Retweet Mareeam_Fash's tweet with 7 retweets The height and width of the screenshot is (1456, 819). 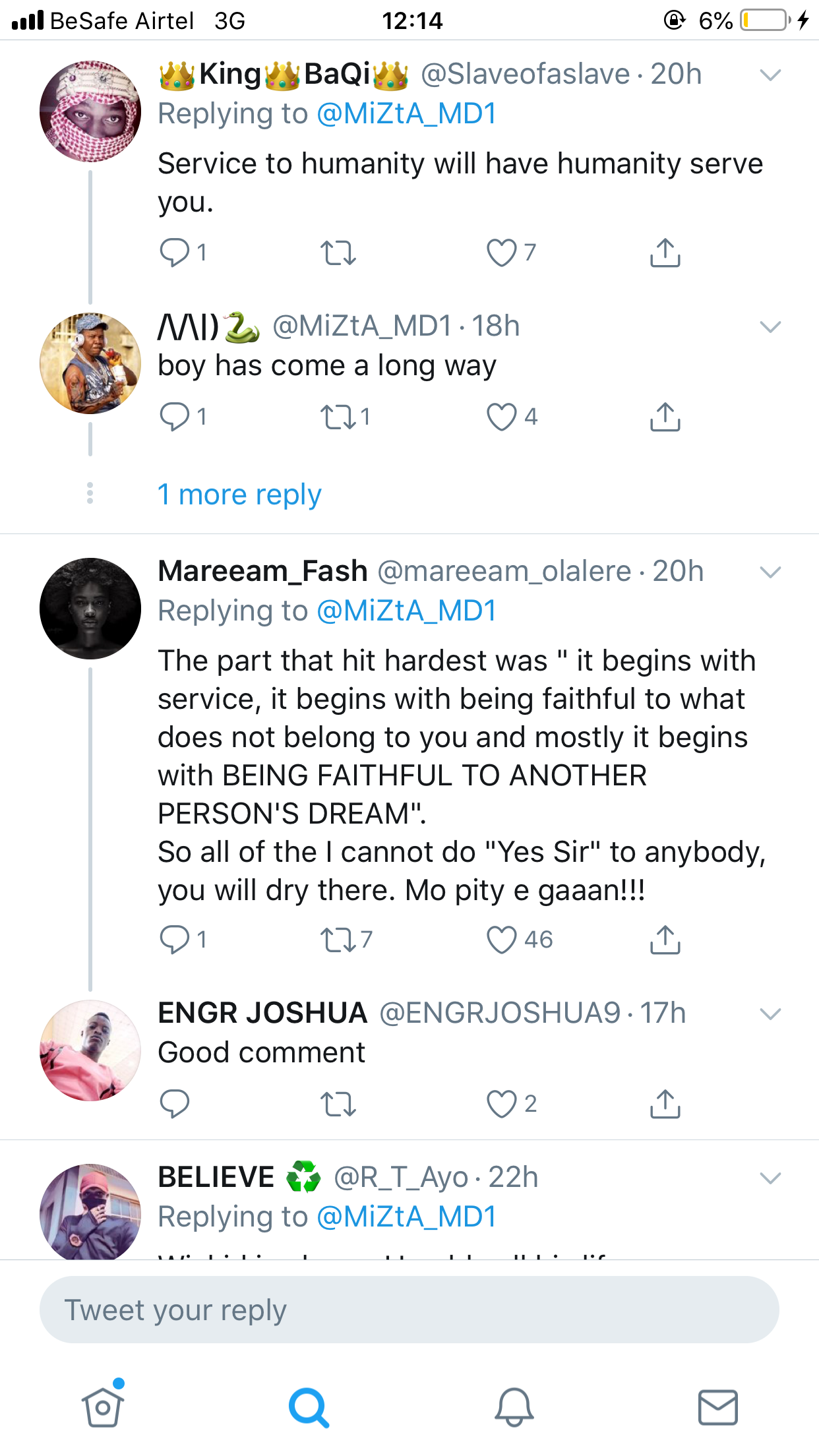338,940
